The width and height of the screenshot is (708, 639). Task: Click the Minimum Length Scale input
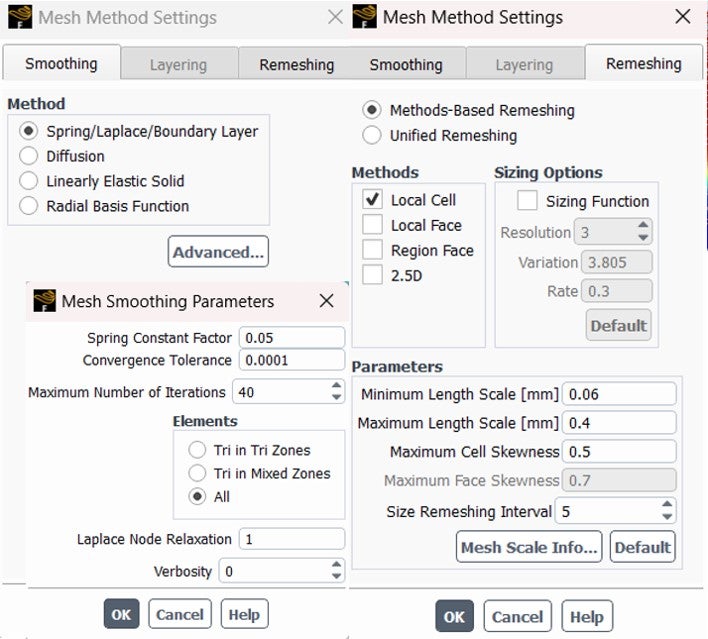[619, 394]
